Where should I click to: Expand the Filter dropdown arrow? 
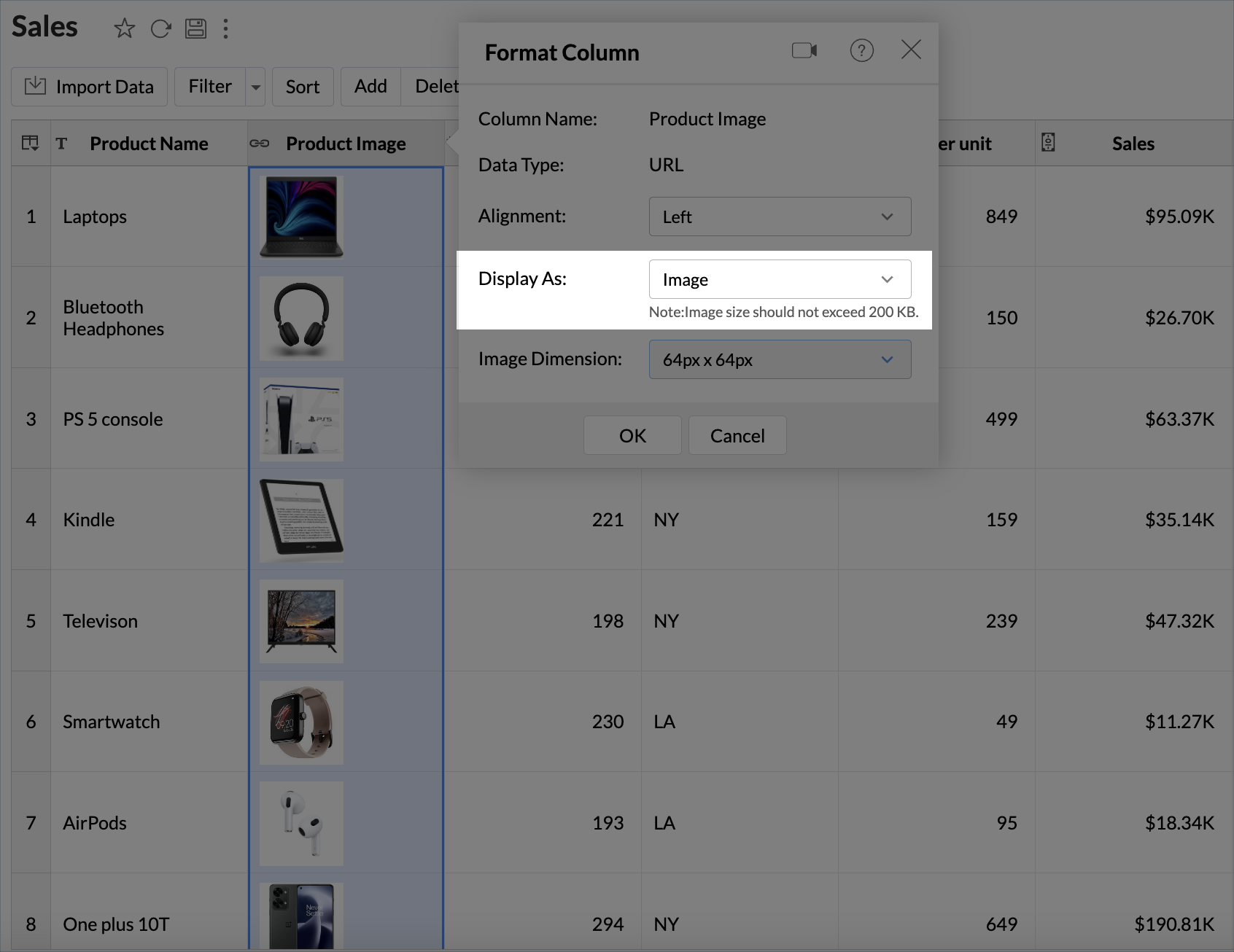255,87
